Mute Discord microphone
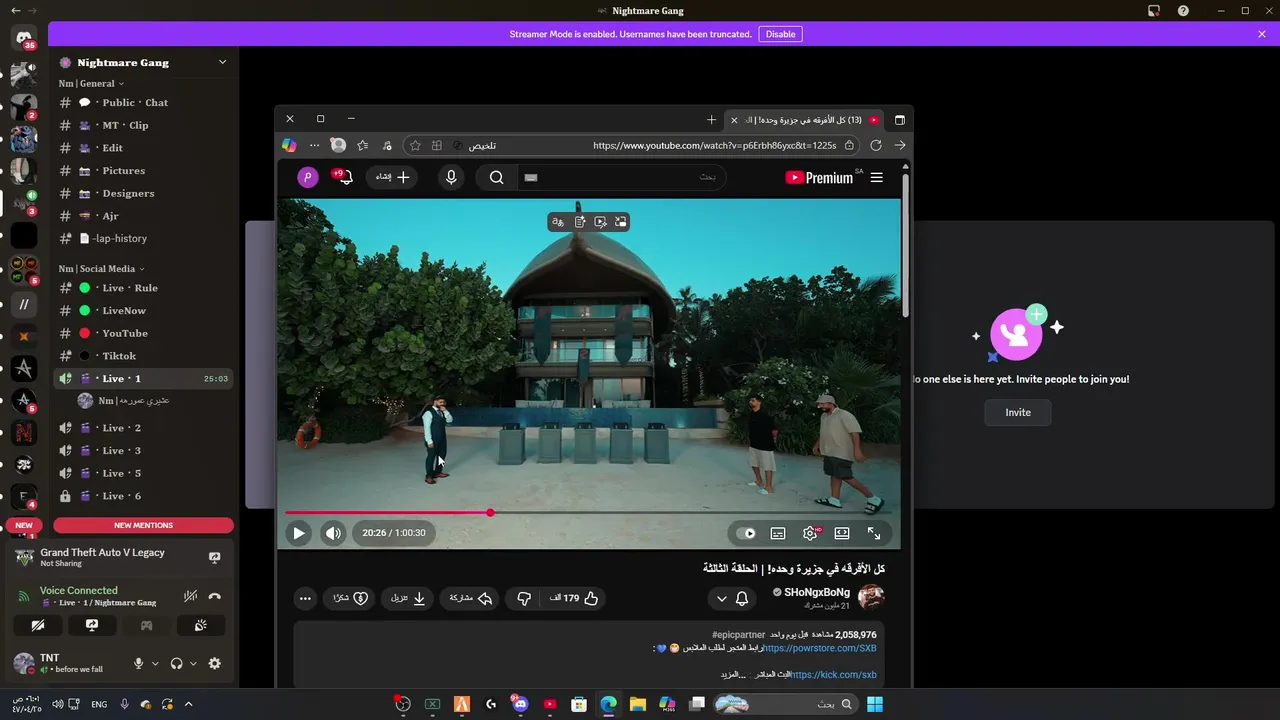 coord(139,663)
